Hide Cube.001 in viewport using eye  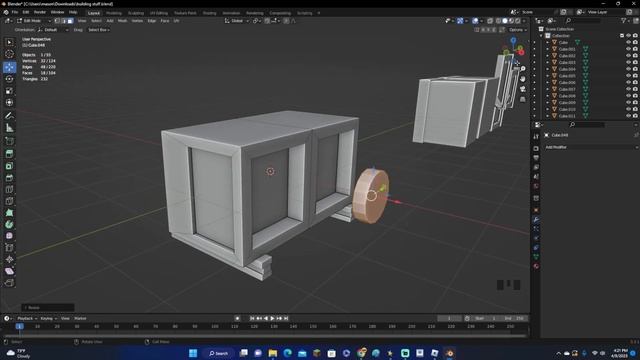629,49
